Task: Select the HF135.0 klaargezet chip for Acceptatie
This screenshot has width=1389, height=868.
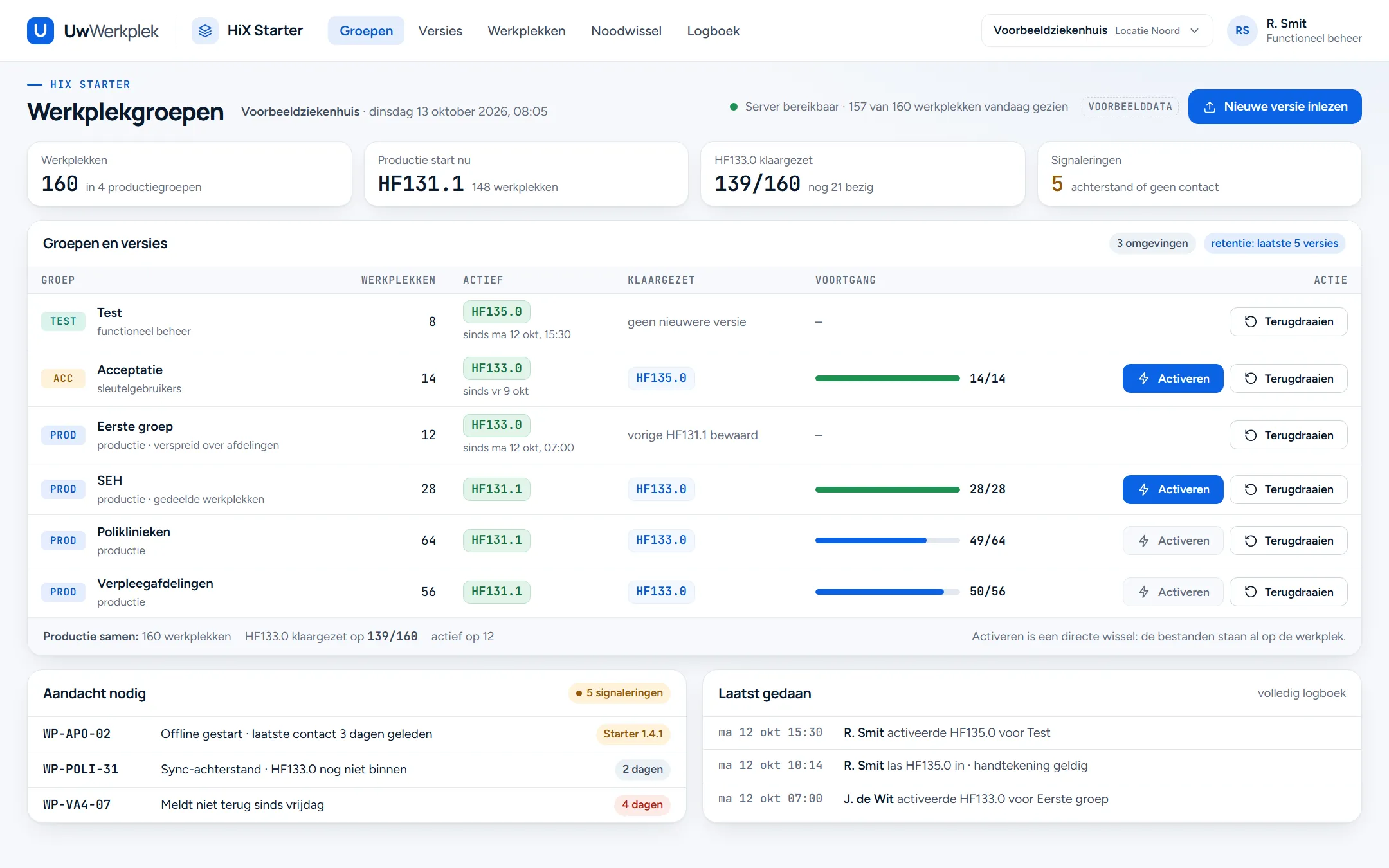Action: (x=661, y=378)
